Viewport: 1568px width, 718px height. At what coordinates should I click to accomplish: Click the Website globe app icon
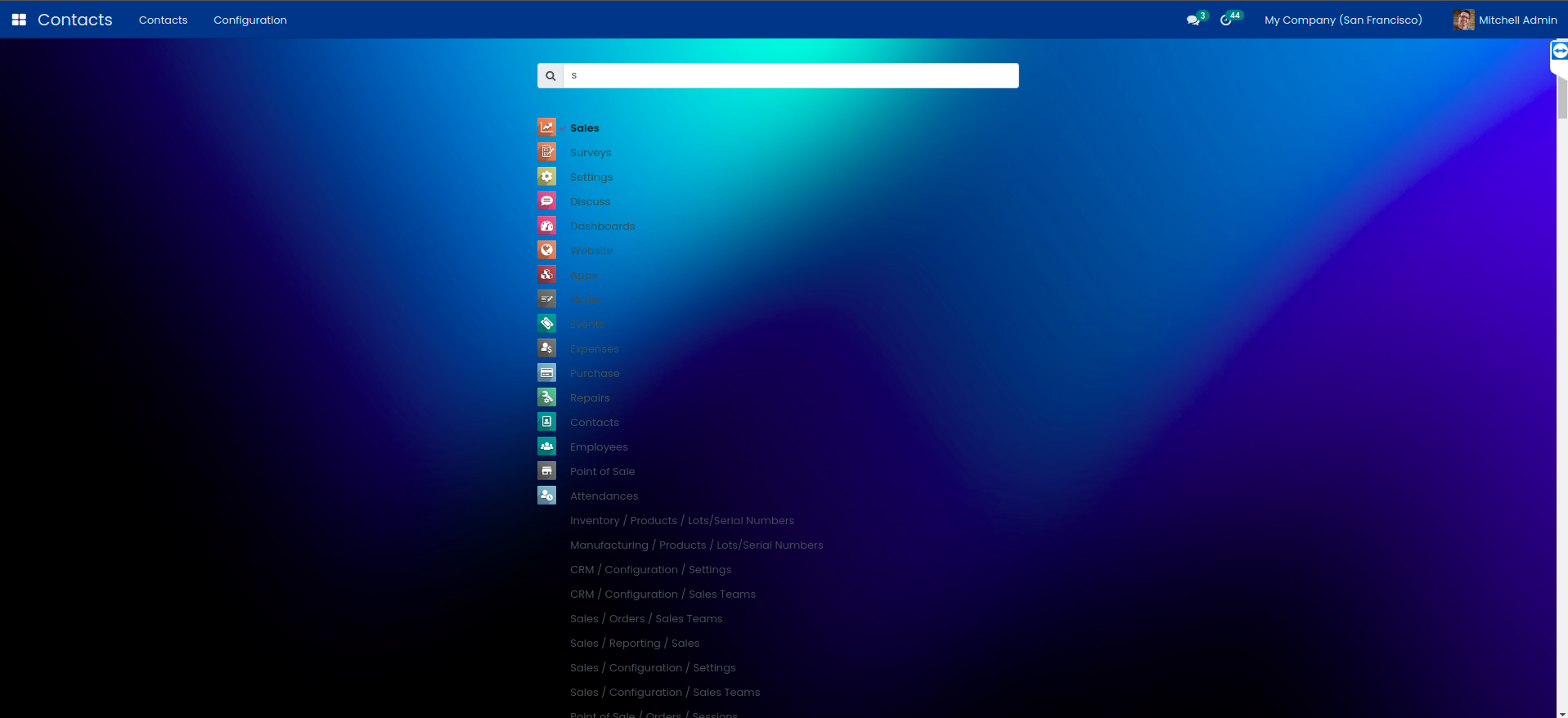[x=546, y=250]
